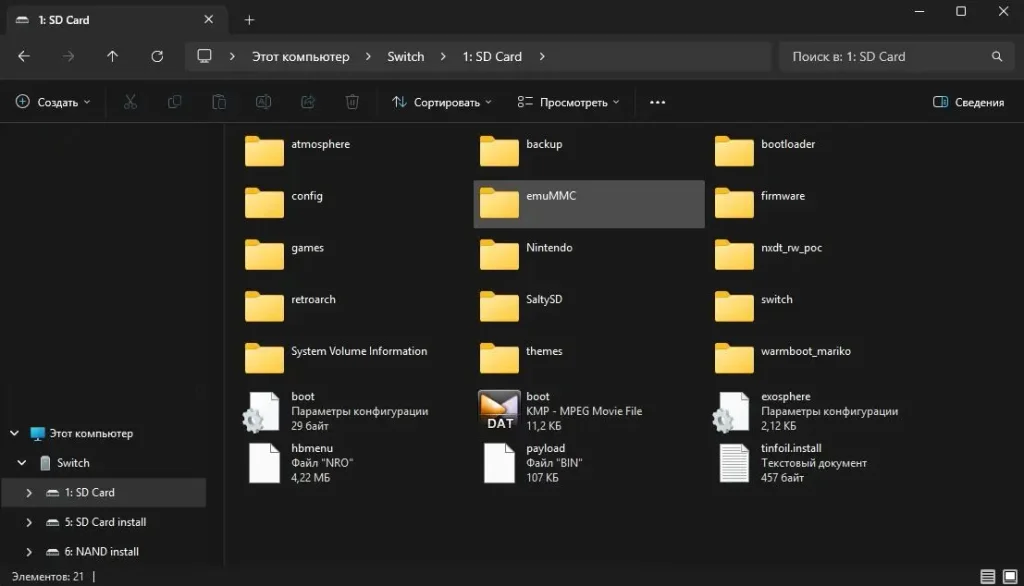Click the rename icon in toolbar

263,102
